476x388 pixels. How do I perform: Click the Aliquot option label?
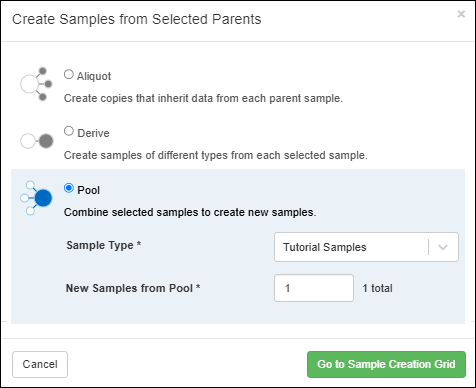(94, 76)
